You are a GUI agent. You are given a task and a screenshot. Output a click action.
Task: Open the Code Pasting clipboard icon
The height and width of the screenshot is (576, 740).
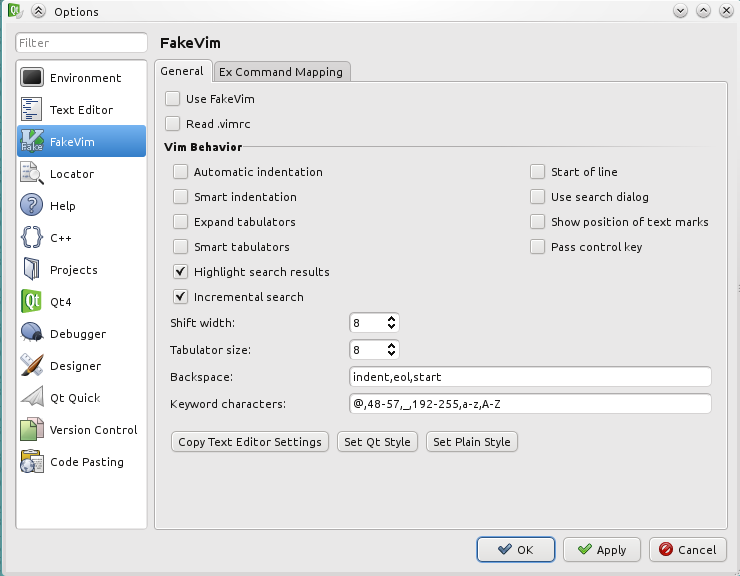pyautogui.click(x=32, y=461)
